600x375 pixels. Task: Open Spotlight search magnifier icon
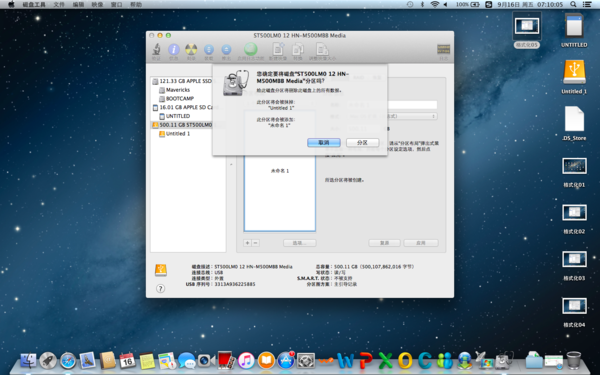(x=573, y=4)
